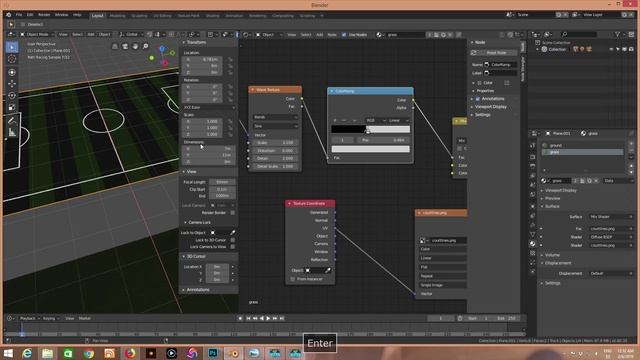Launch Photoshop from the Windows taskbar
Screen dimensions: 640x360
(x=213, y=353)
